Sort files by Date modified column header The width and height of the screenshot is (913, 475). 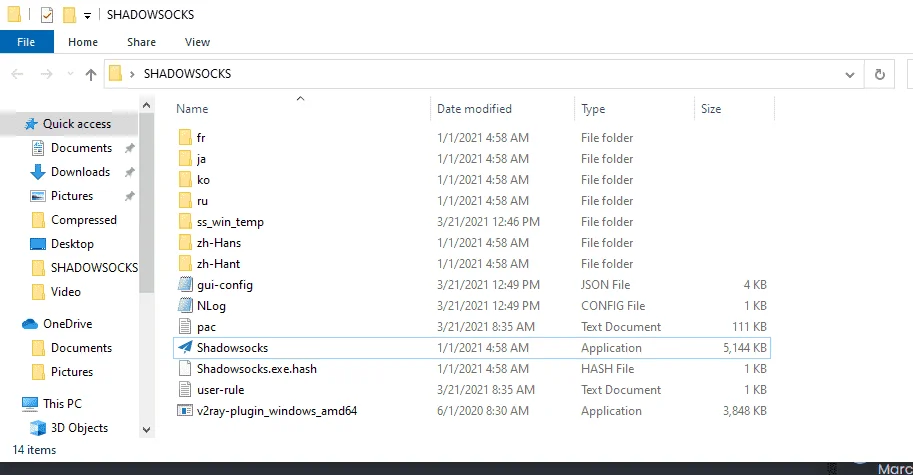pyautogui.click(x=475, y=109)
